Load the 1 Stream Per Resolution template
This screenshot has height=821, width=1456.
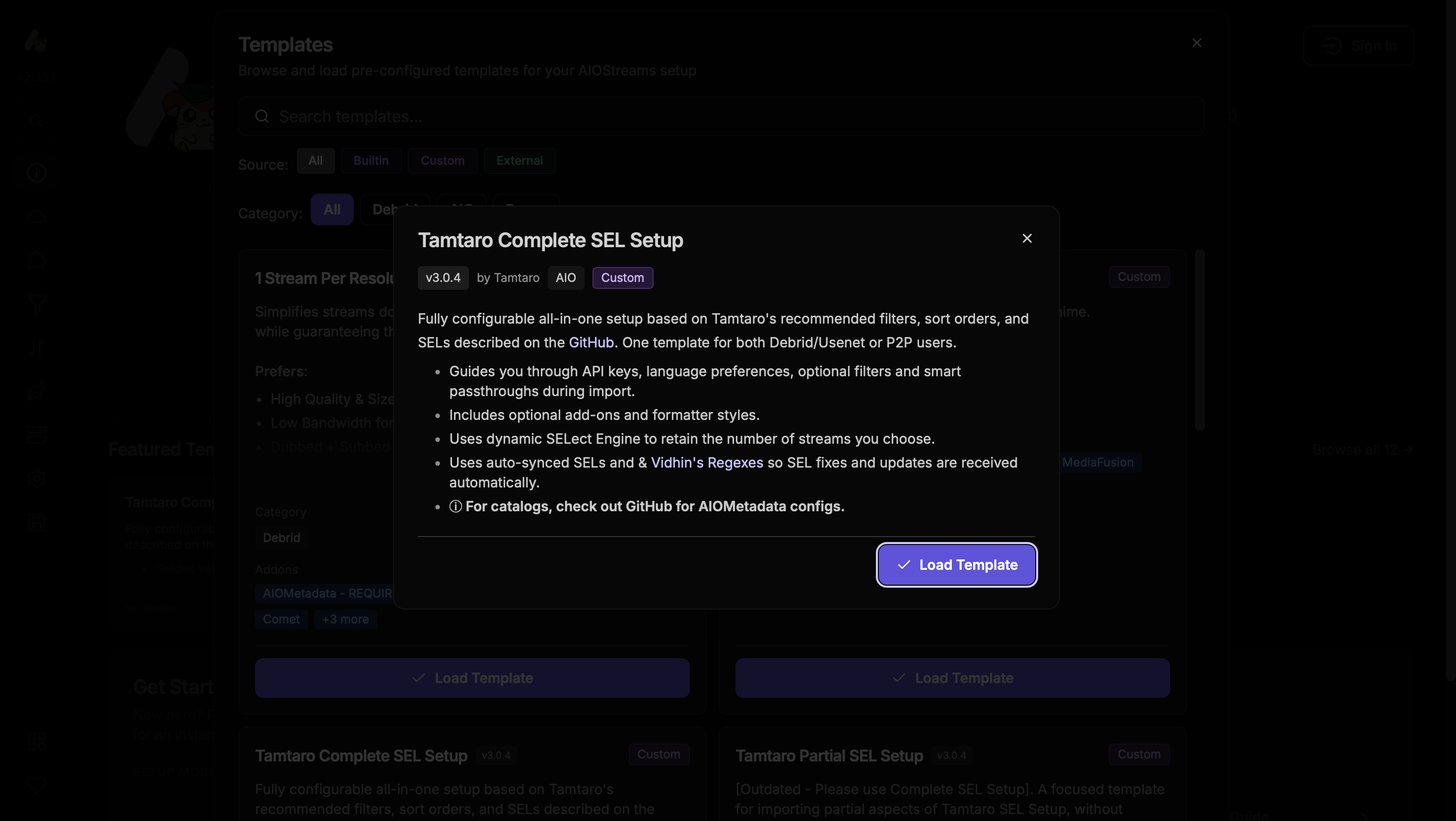[472, 678]
